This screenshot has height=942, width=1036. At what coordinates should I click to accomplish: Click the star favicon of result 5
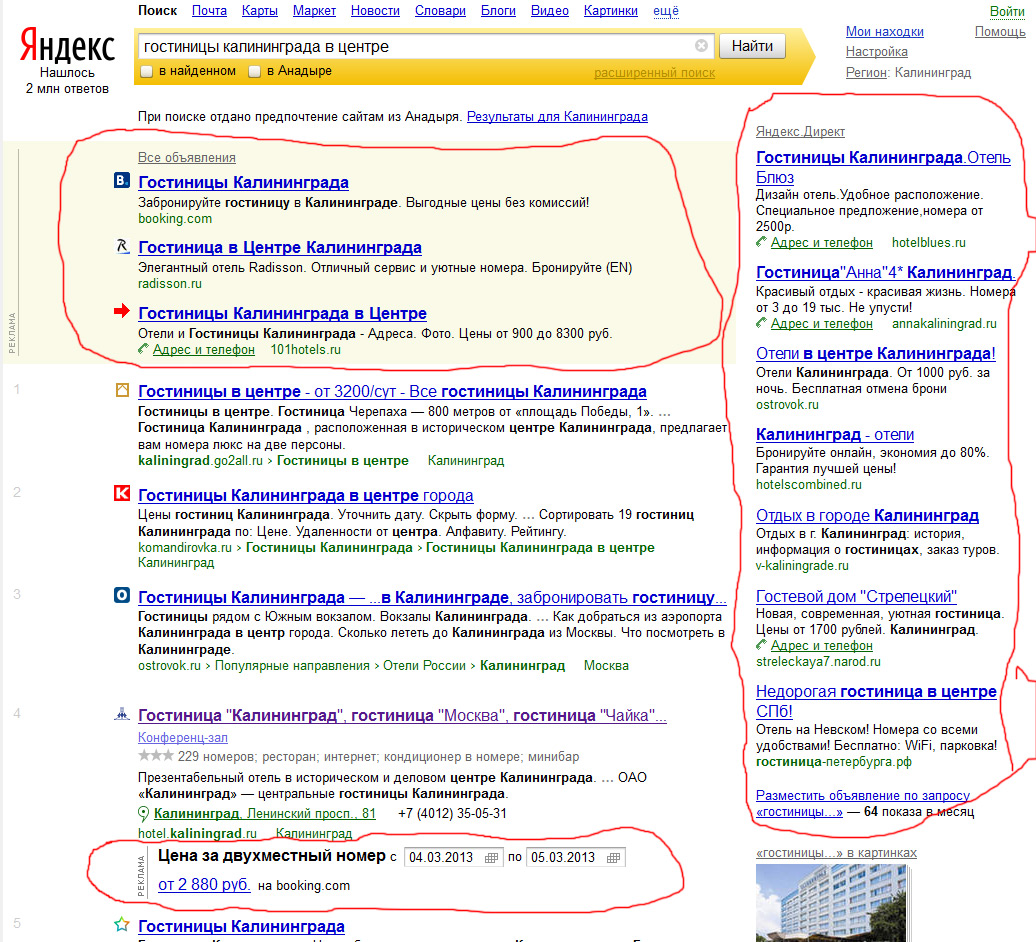coord(122,924)
